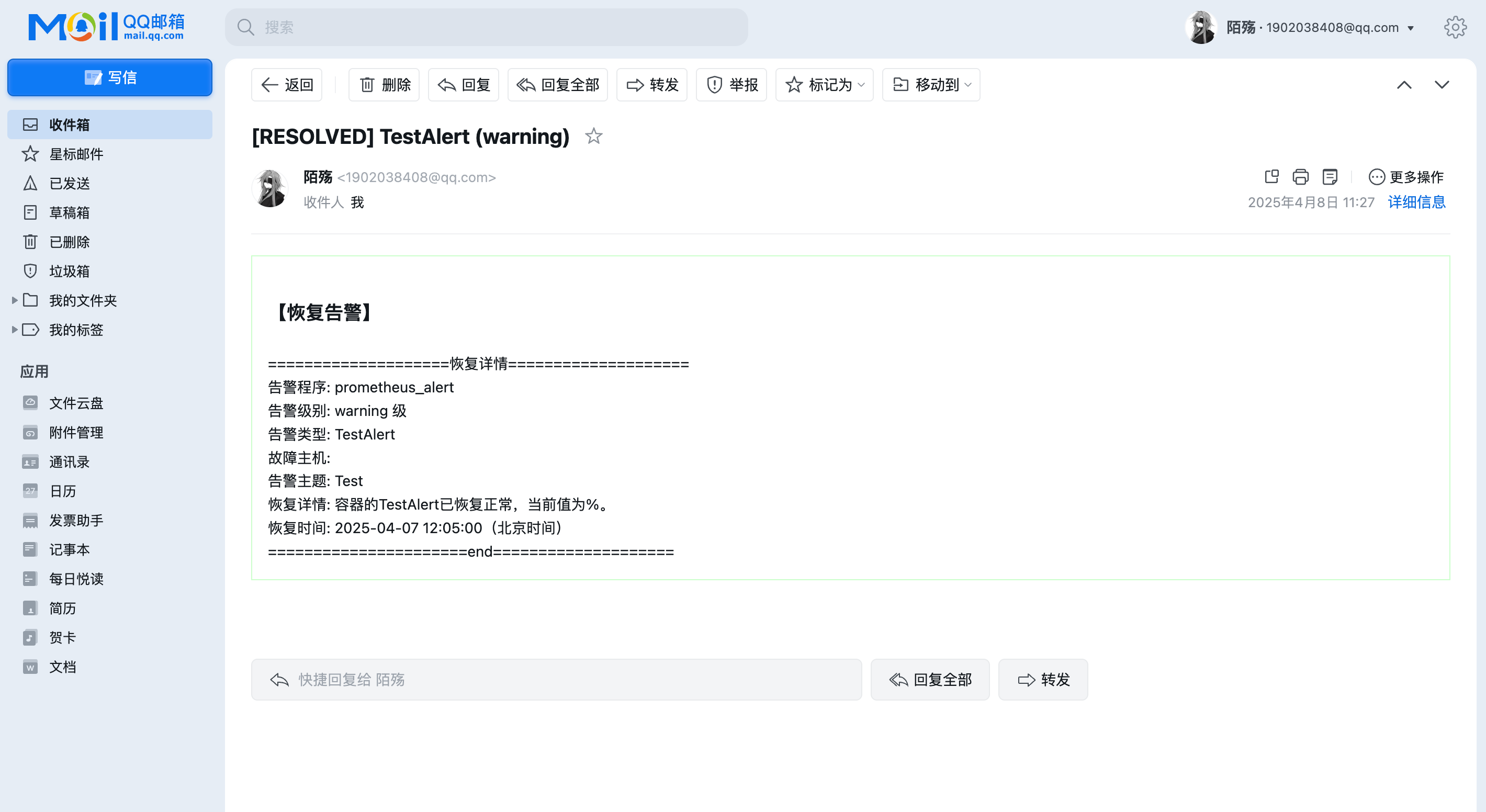Click 转发 below the email body

point(1043,679)
